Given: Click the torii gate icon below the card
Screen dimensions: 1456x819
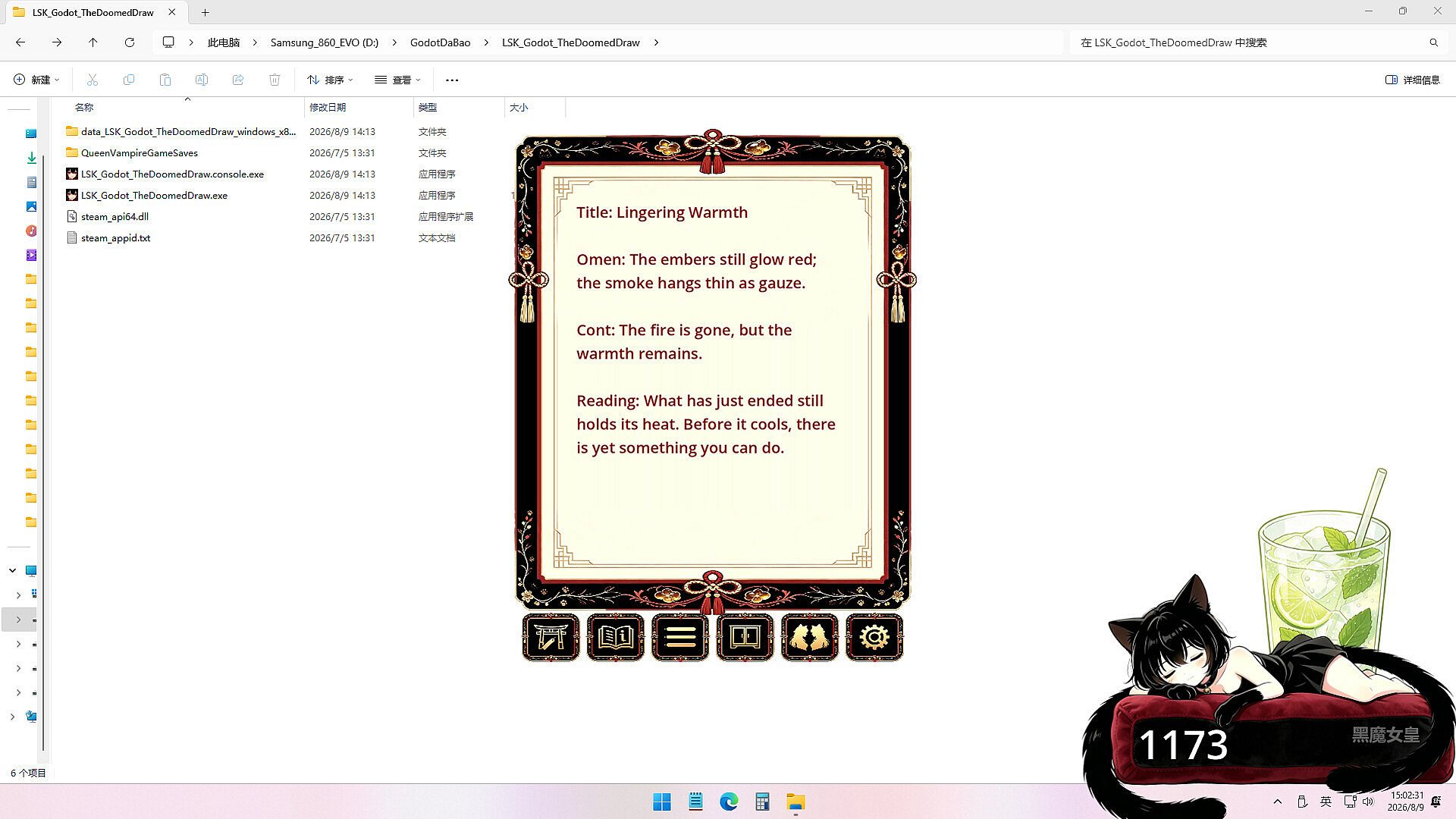Looking at the screenshot, I should [x=551, y=637].
